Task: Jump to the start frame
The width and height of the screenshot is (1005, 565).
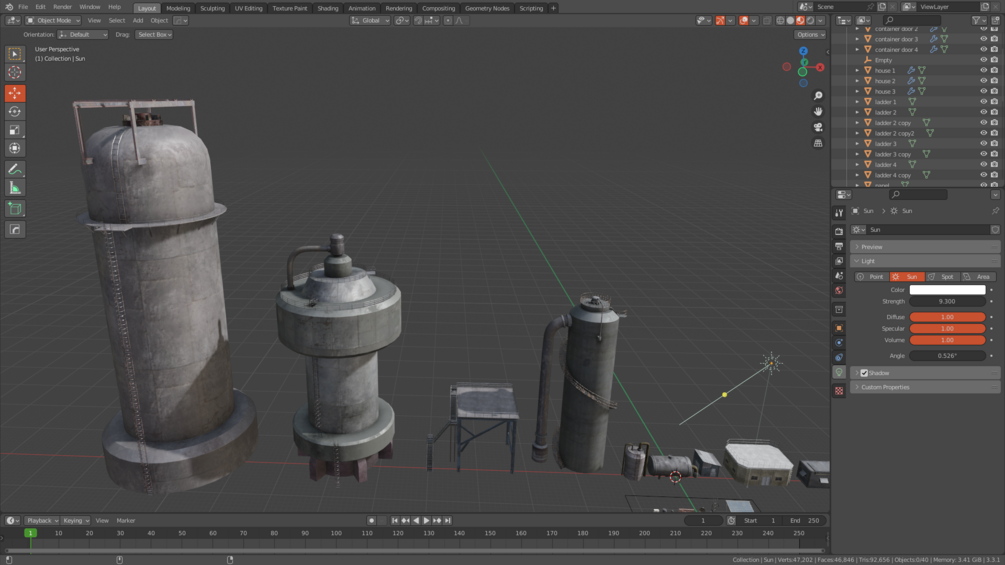Action: (395, 521)
